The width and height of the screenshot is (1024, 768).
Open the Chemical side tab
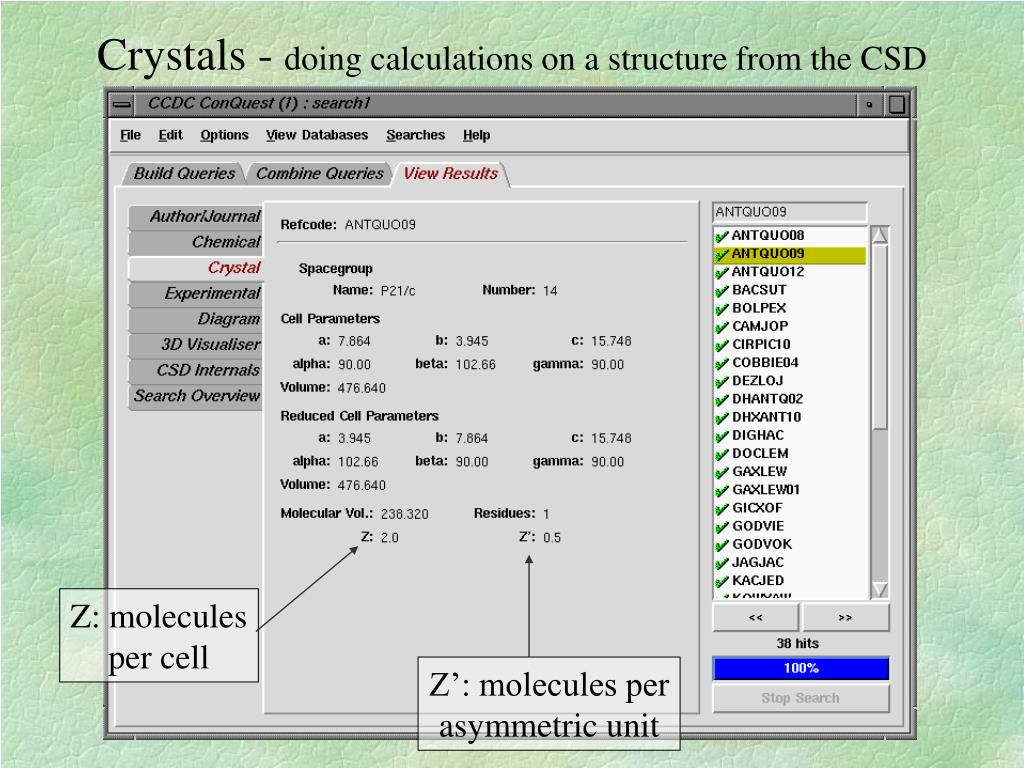coord(197,242)
